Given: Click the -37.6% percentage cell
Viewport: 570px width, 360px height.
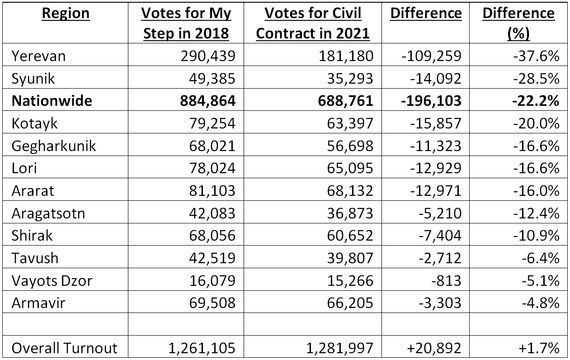Looking at the screenshot, I should coord(536,56).
